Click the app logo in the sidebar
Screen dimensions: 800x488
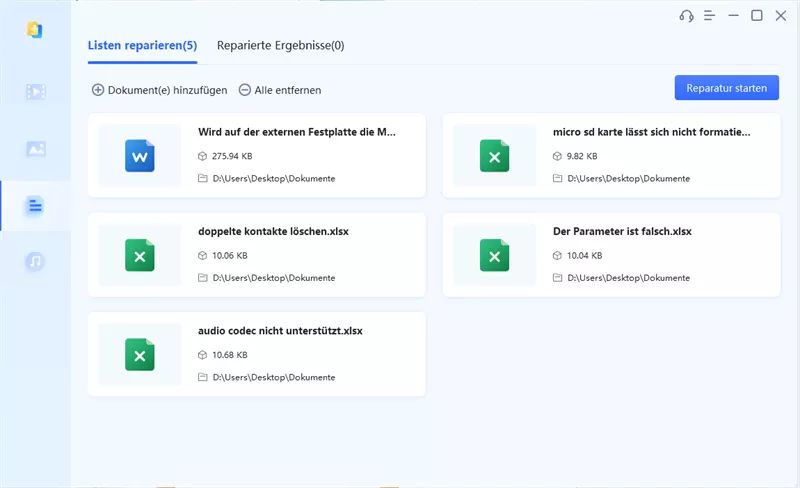pos(34,30)
